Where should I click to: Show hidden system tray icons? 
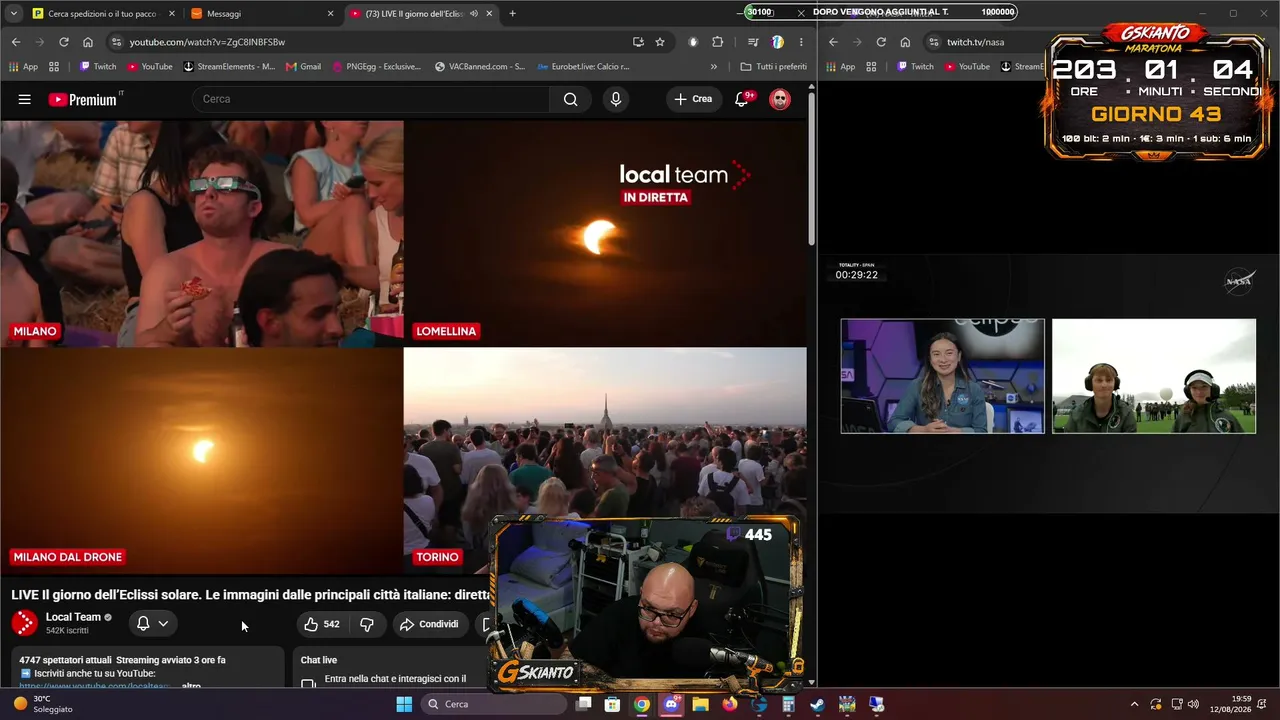click(x=1134, y=704)
